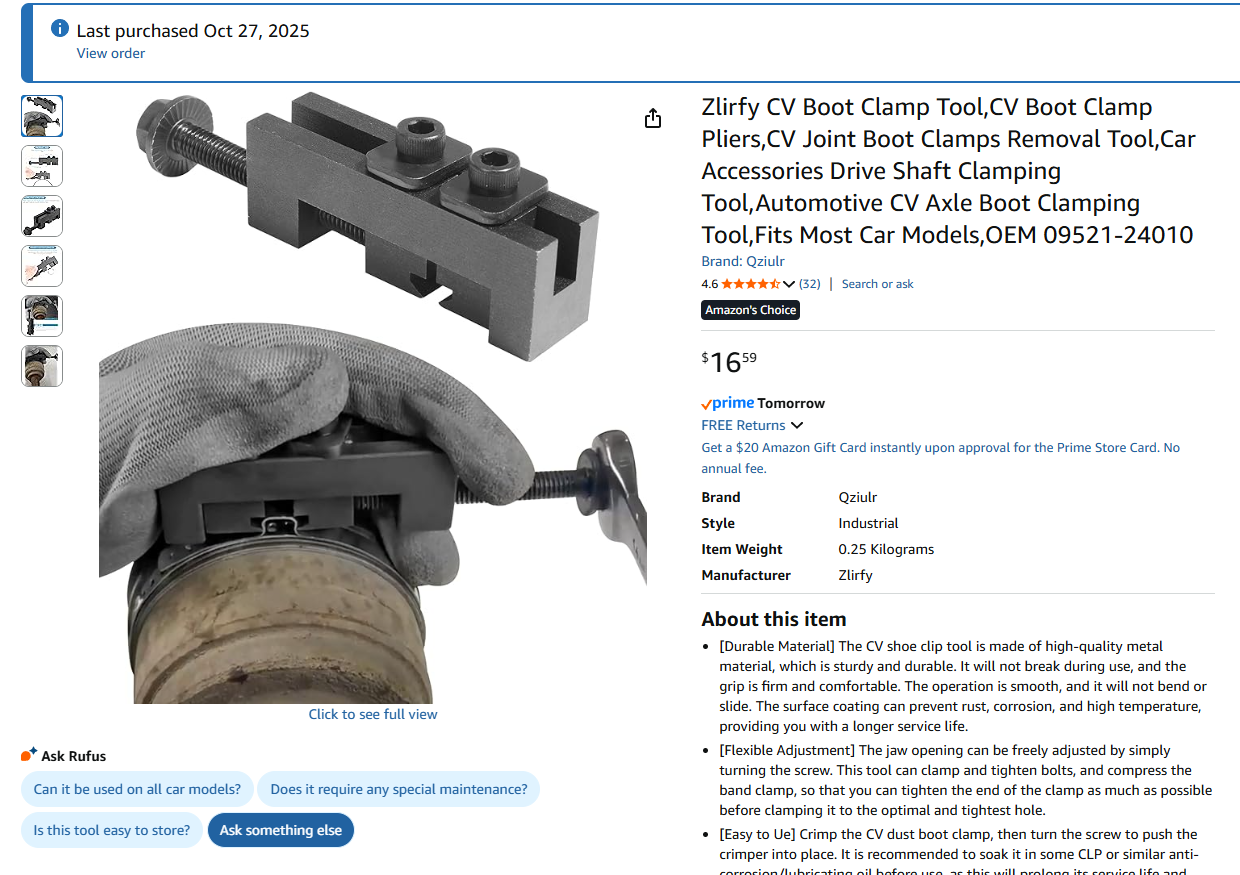The width and height of the screenshot is (1240, 875).
Task: Select the second product thumbnail
Action: [42, 166]
